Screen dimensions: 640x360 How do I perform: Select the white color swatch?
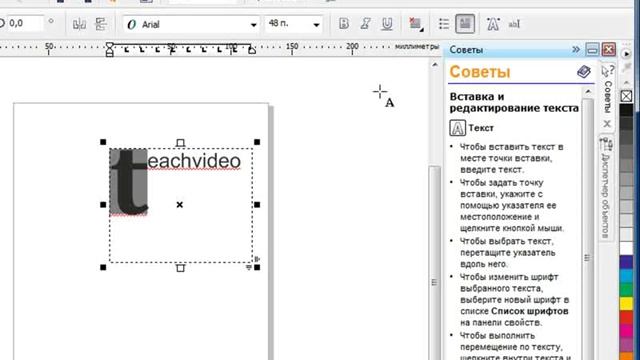coord(627,248)
